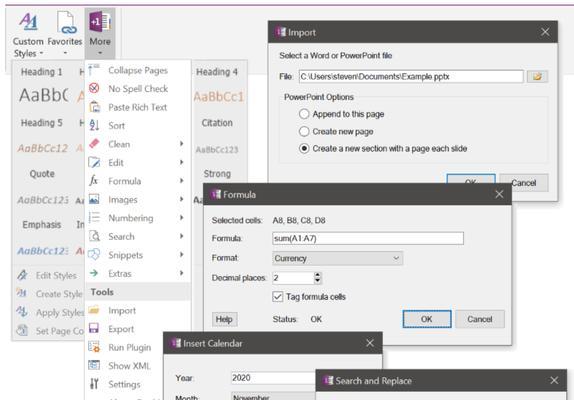Image resolution: width=574 pixels, height=400 pixels.
Task: Select Append to this page option
Action: click(x=304, y=114)
